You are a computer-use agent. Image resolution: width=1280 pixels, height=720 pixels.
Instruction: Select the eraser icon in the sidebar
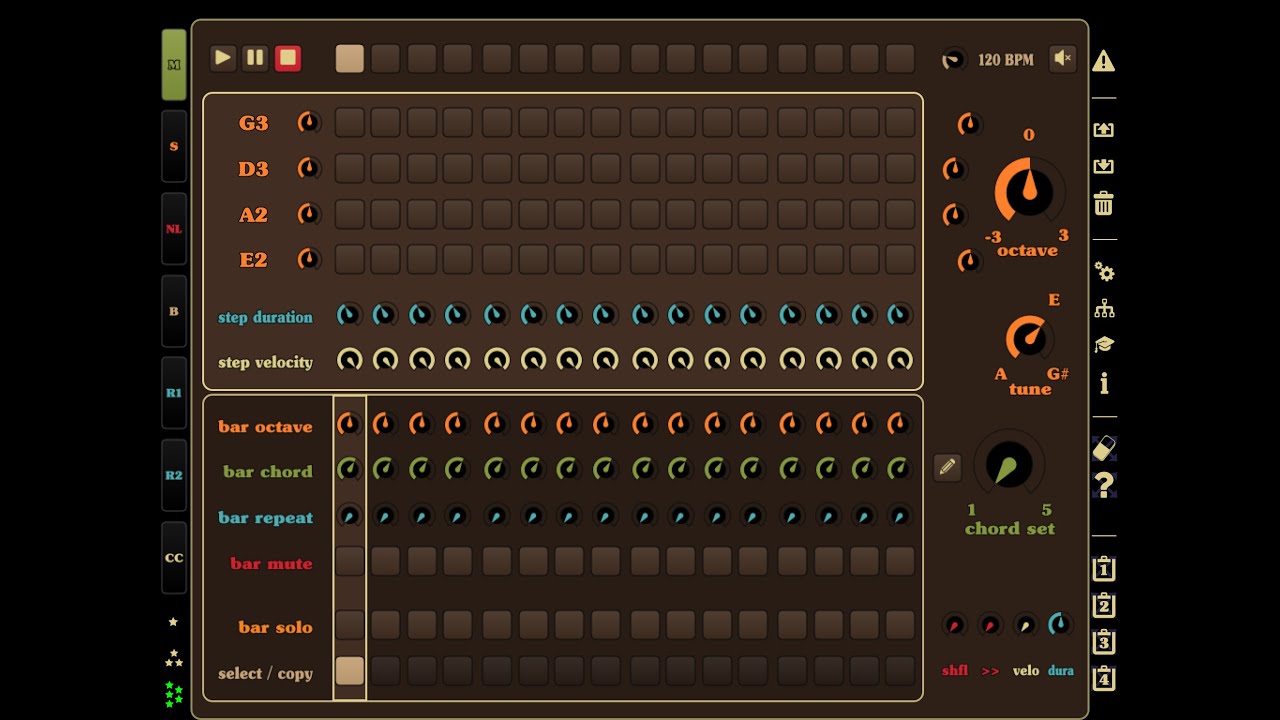click(x=1104, y=448)
